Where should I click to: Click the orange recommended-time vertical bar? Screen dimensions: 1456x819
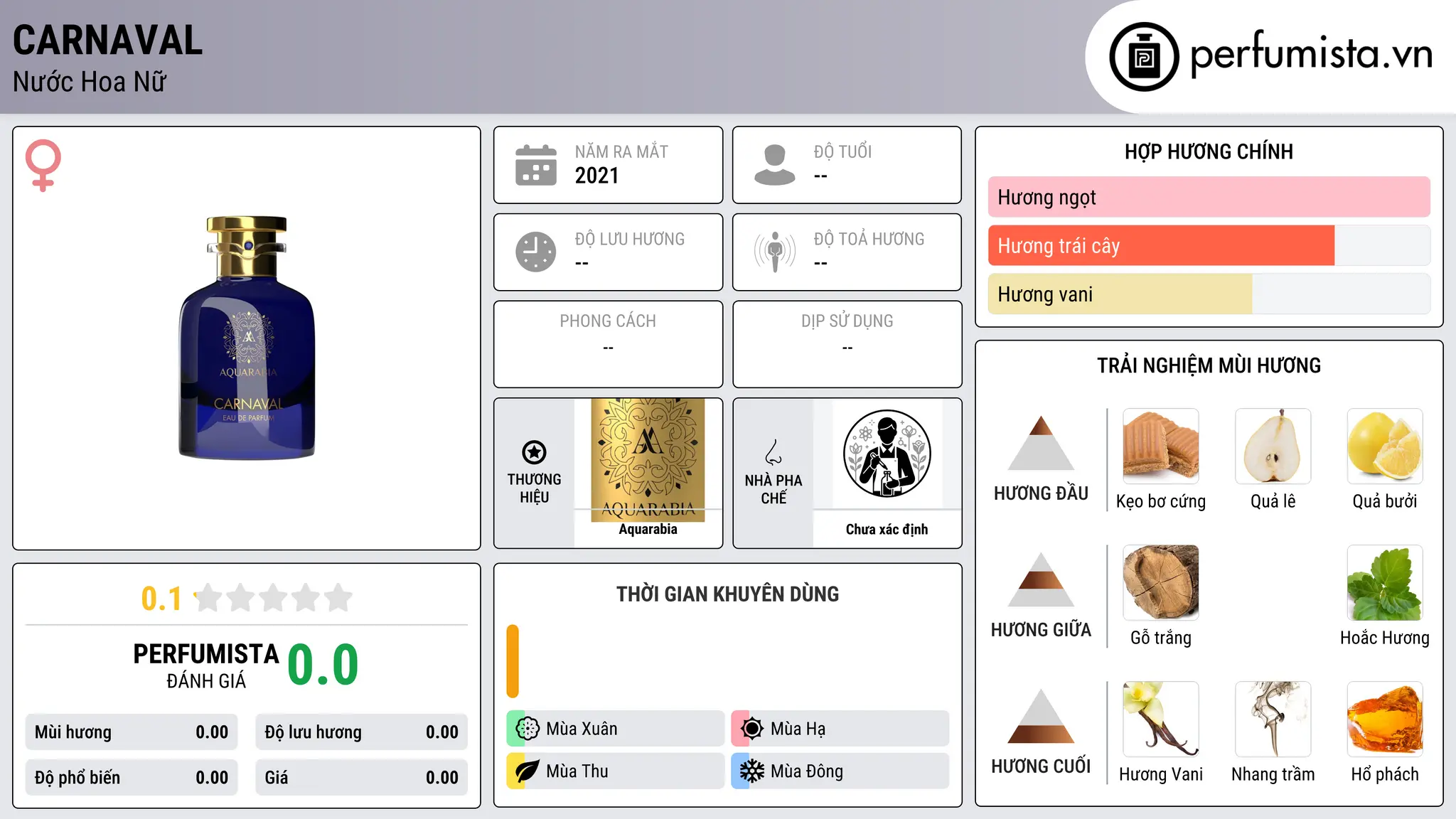[513, 661]
